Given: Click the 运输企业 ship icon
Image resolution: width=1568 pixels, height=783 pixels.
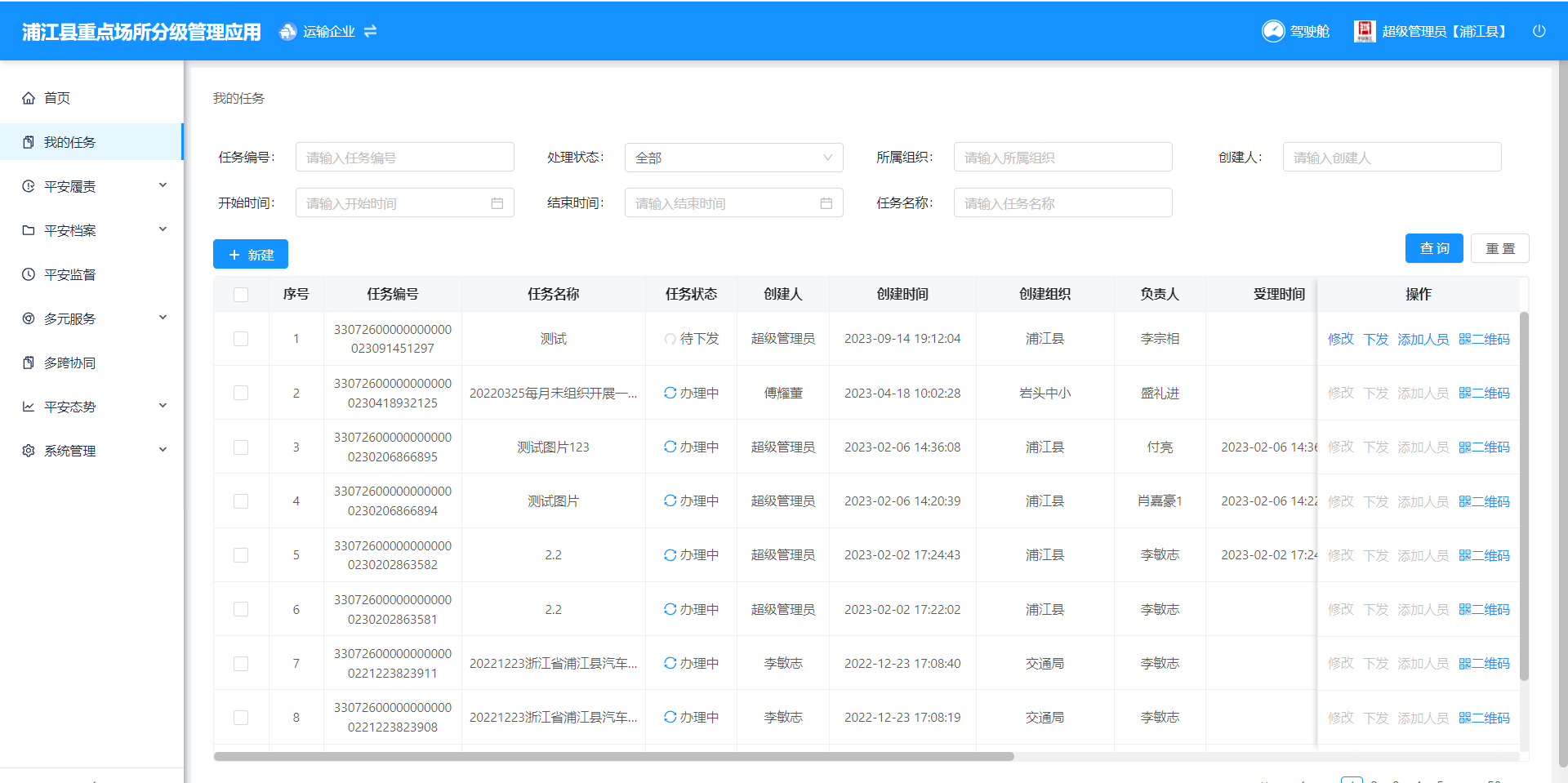Looking at the screenshot, I should (287, 31).
